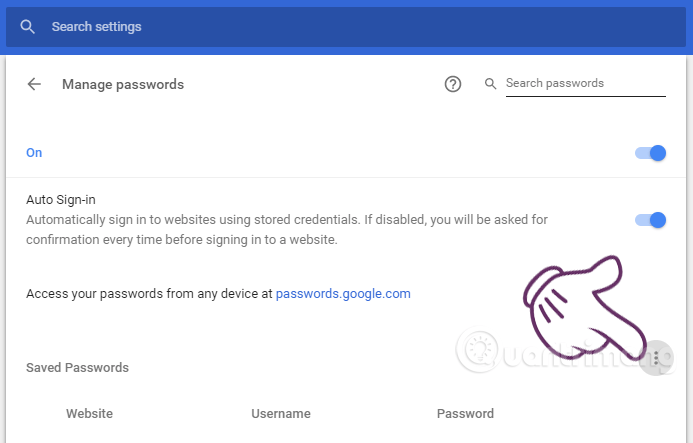The image size is (693, 443).
Task: Click the pointing hand illustration
Action: click(580, 300)
